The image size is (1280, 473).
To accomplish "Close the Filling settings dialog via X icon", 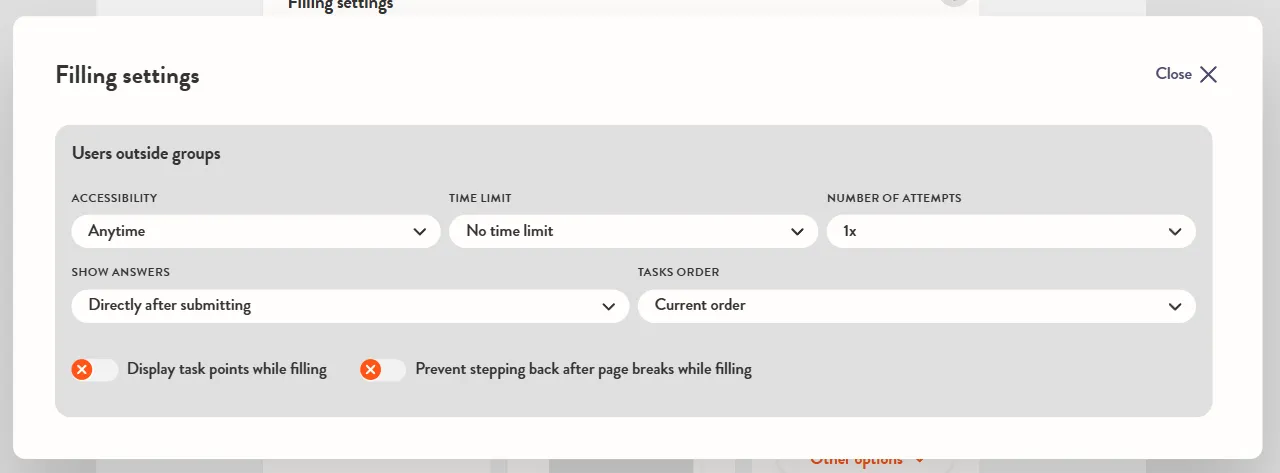I will coord(1208,74).
